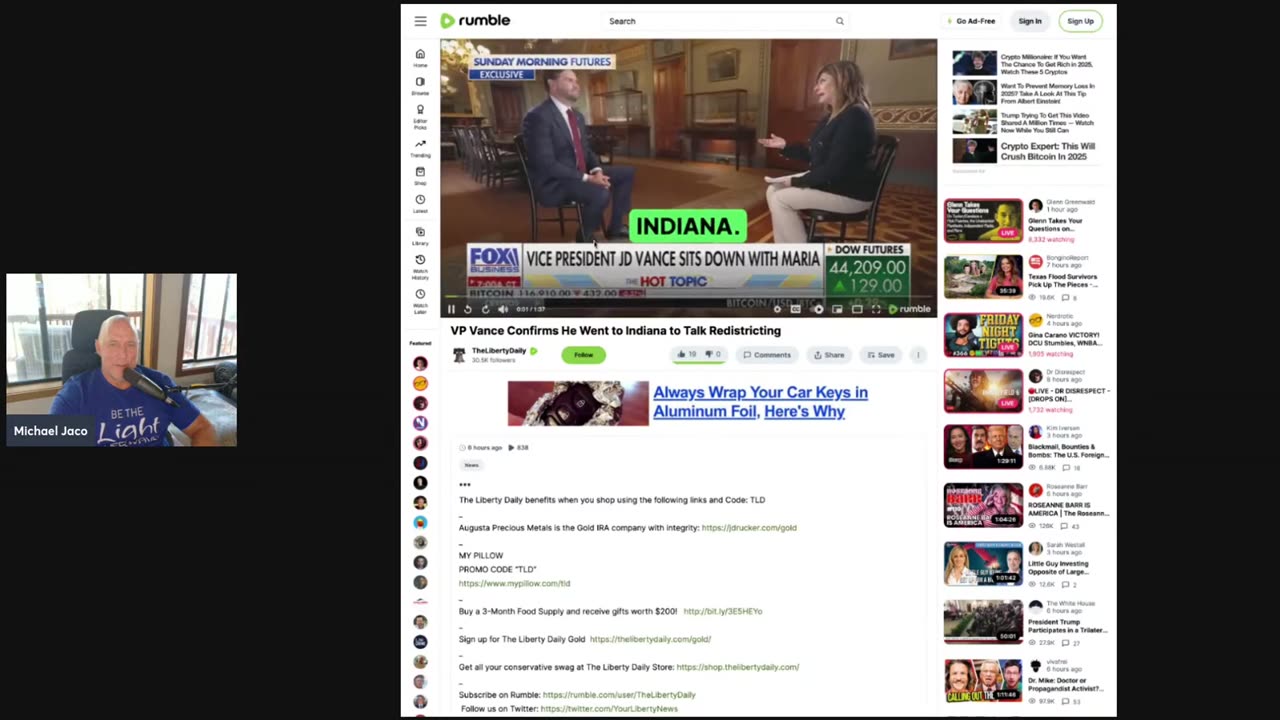Rewind the video with the back arrow
This screenshot has height=720, width=1280.
(x=467, y=309)
